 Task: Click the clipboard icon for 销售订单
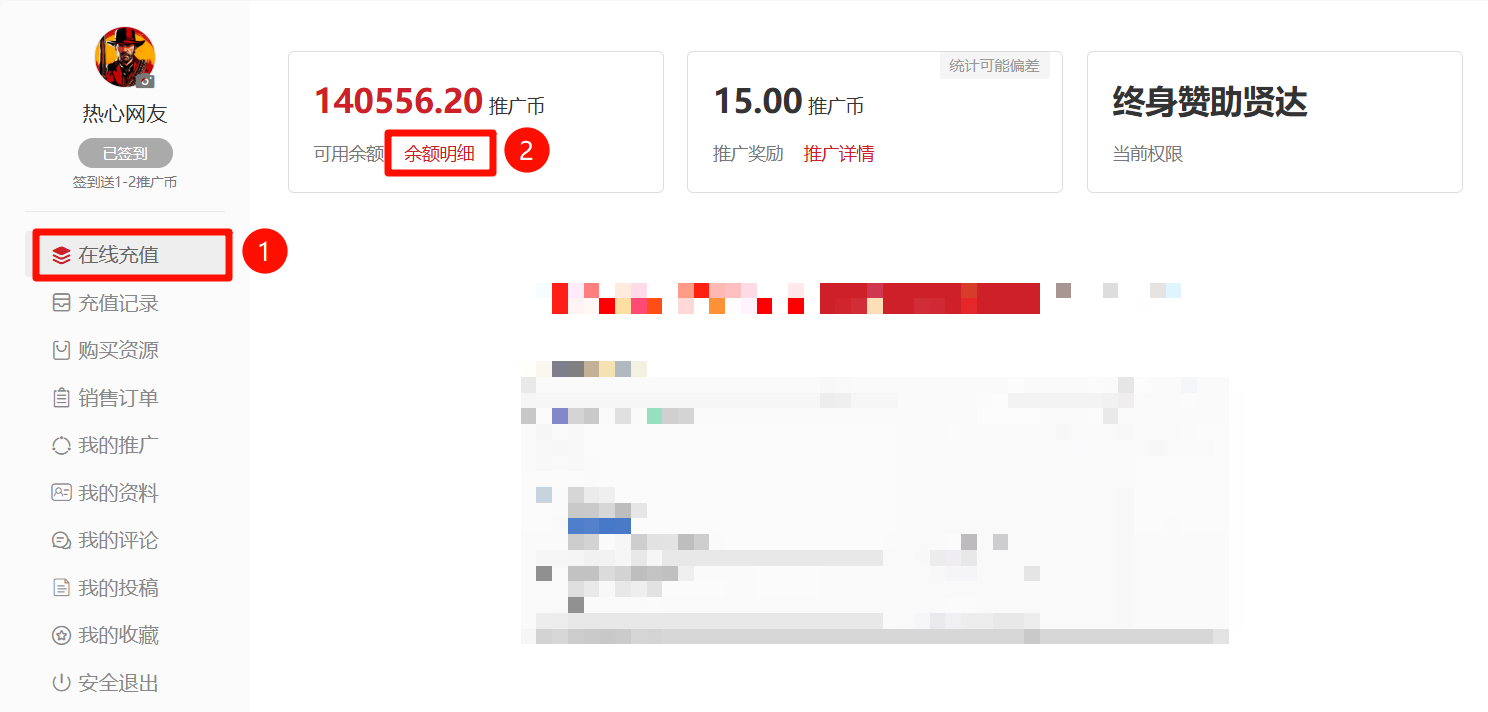click(x=61, y=398)
